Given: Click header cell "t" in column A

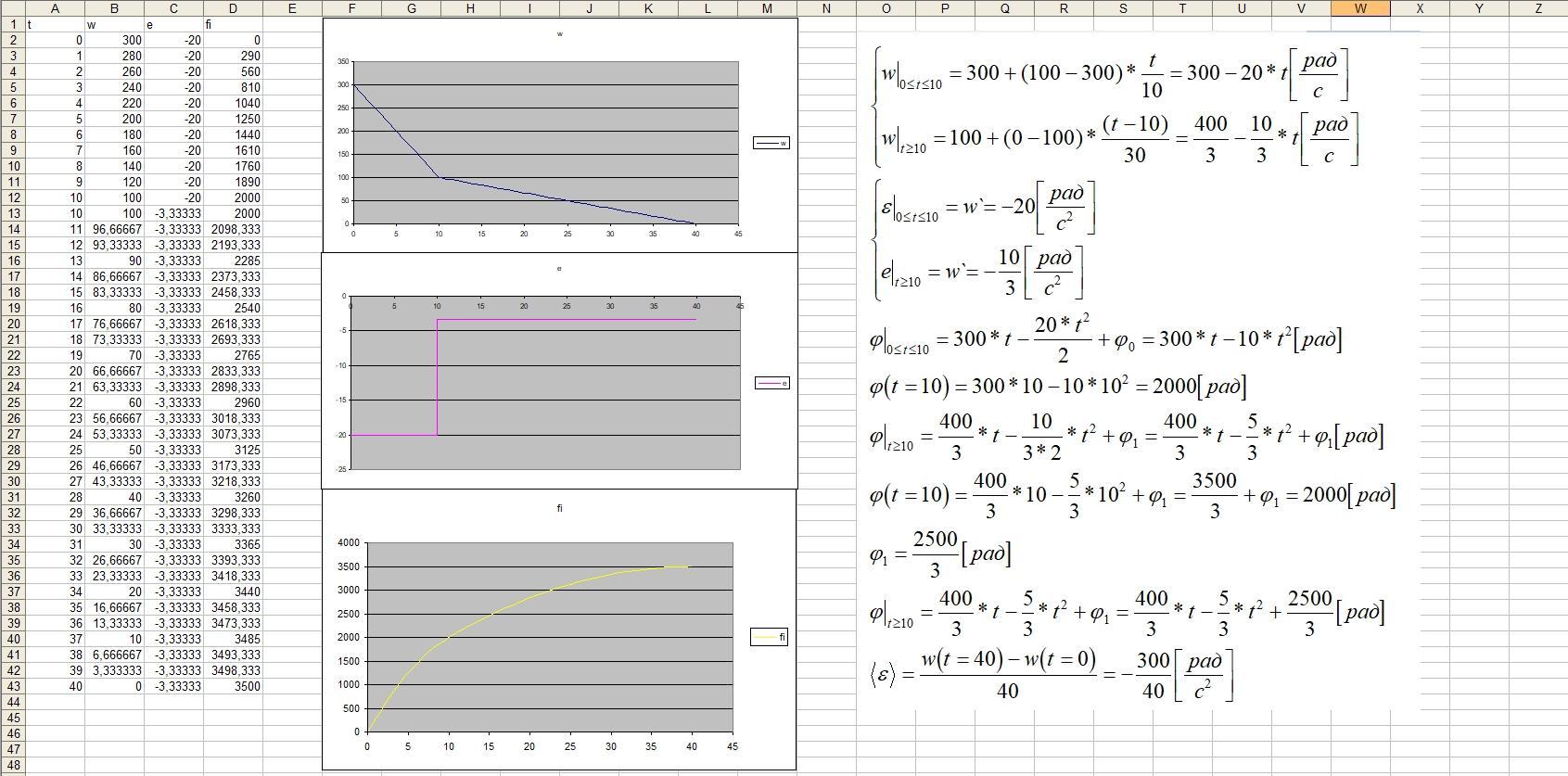Looking at the screenshot, I should 56,24.
